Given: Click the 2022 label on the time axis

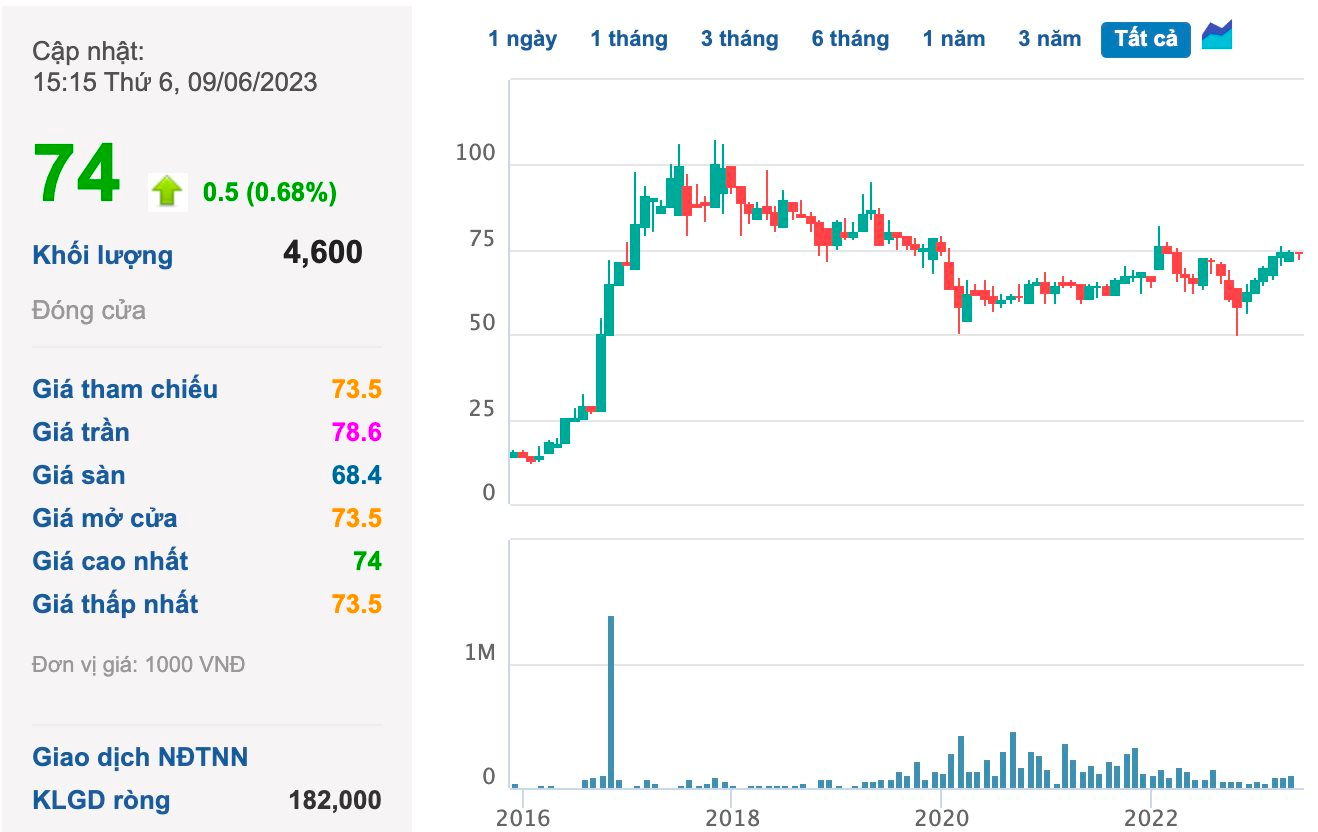Looking at the screenshot, I should 1150,817.
